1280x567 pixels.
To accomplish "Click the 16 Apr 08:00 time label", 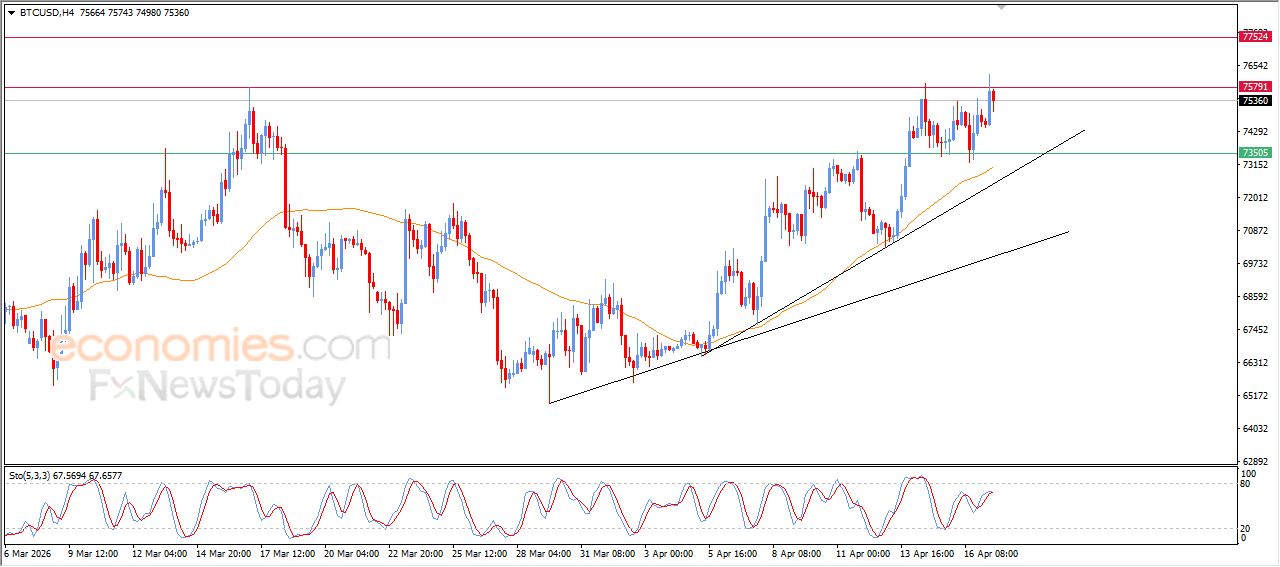I will coord(991,553).
